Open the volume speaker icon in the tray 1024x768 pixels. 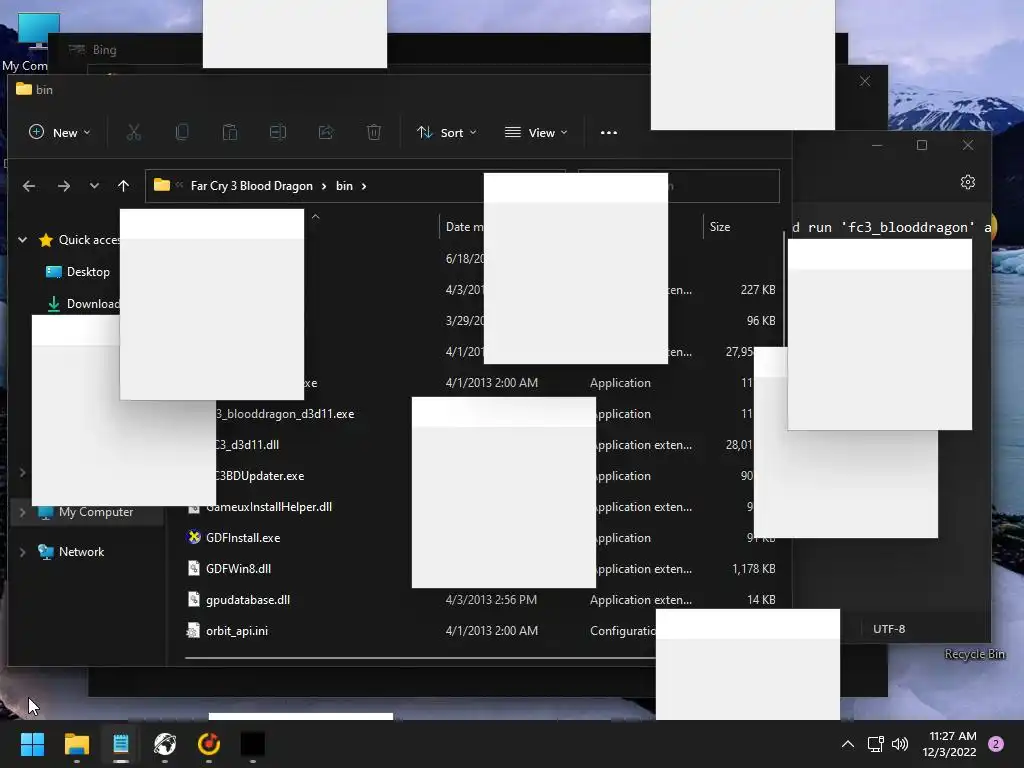[x=900, y=744]
